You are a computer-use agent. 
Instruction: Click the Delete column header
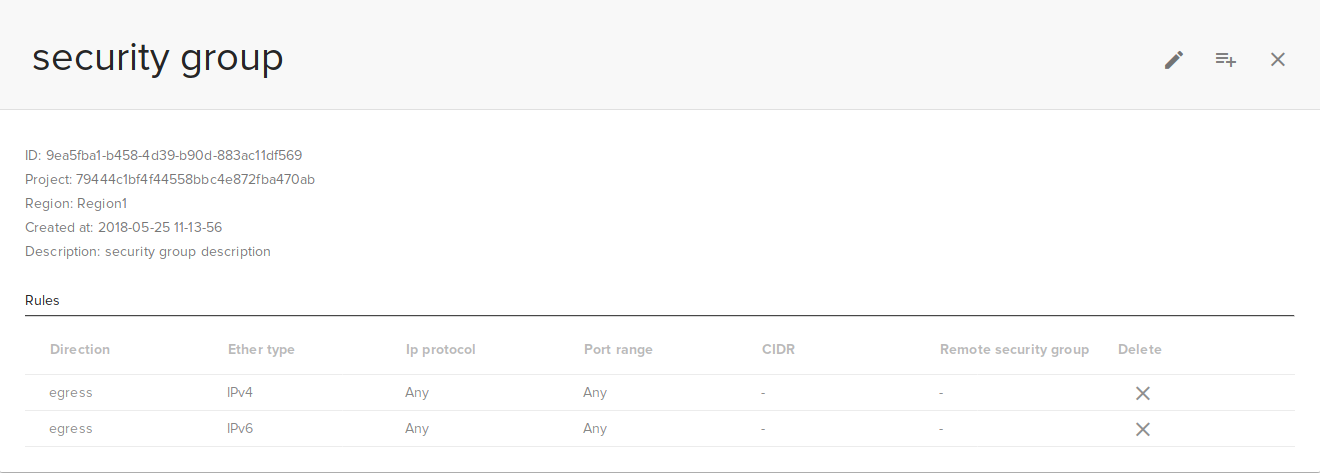pos(1139,349)
